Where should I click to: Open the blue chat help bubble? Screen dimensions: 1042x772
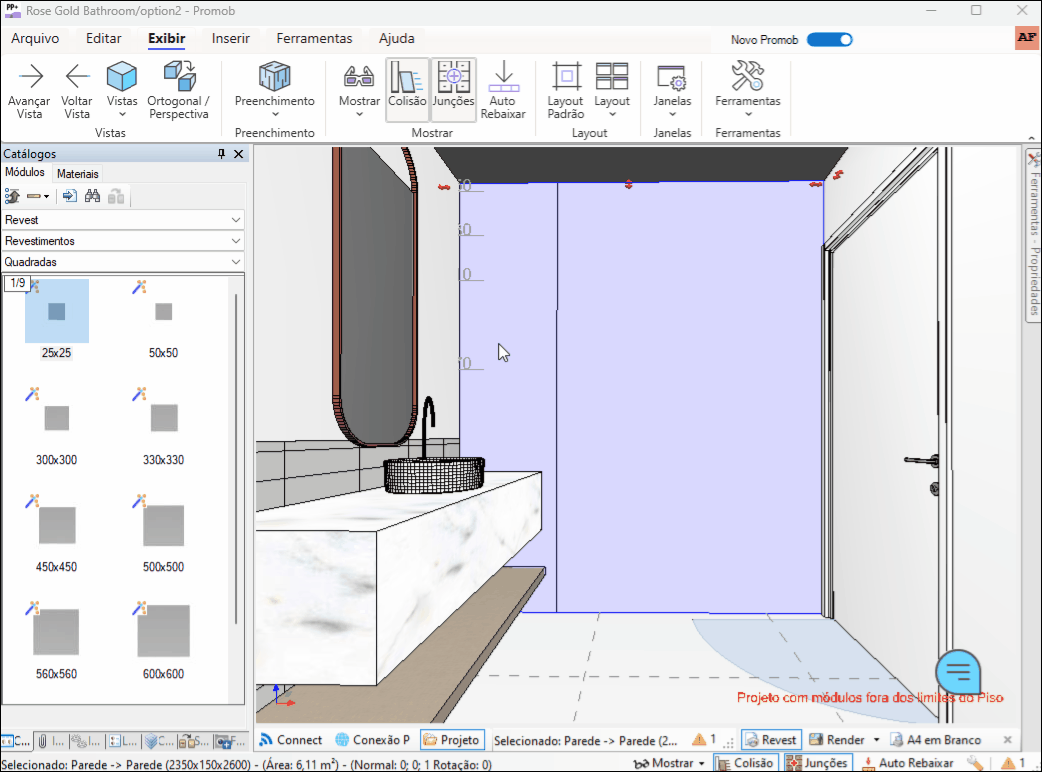pyautogui.click(x=958, y=672)
